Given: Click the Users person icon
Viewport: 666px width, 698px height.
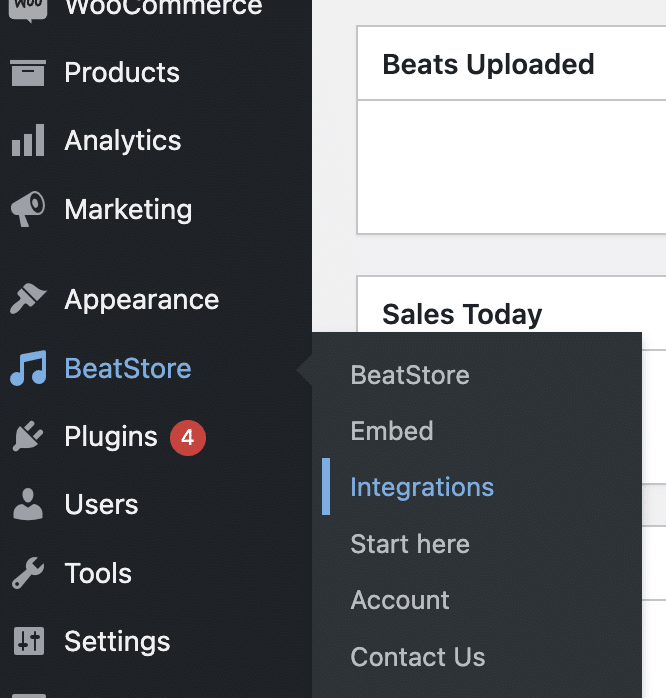Looking at the screenshot, I should 28,504.
